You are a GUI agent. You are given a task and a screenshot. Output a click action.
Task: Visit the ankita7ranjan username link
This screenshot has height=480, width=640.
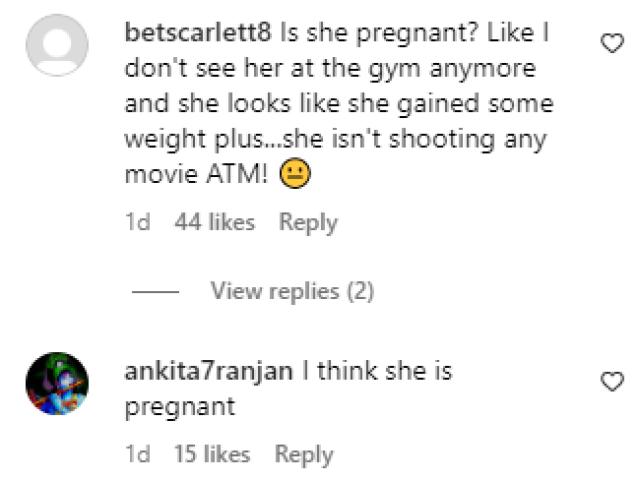click(x=209, y=371)
